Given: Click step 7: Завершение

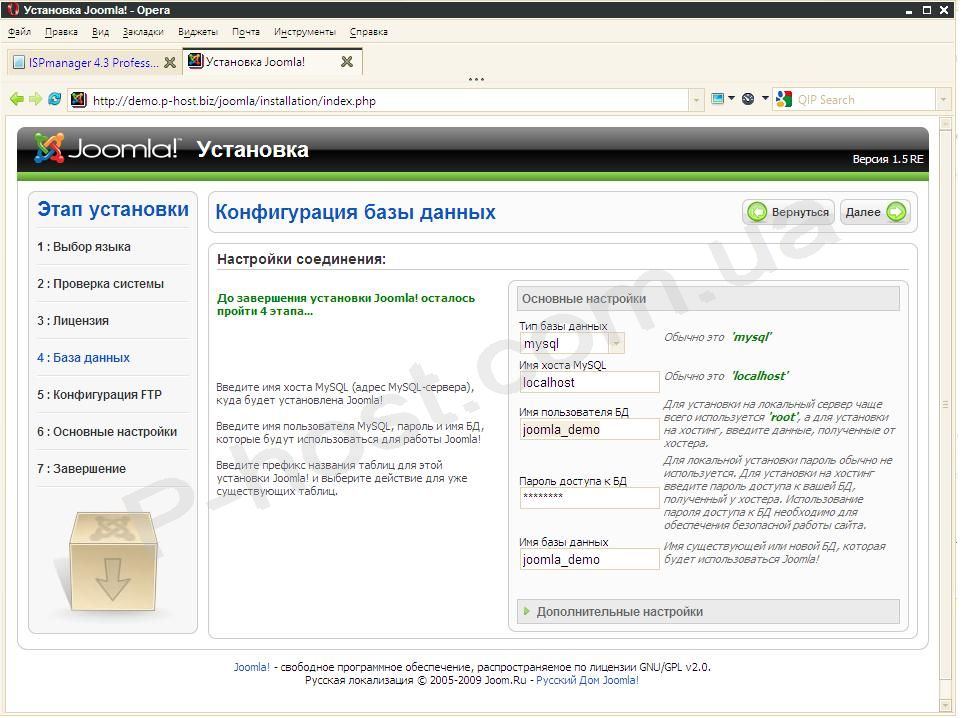Looking at the screenshot, I should 82,469.
